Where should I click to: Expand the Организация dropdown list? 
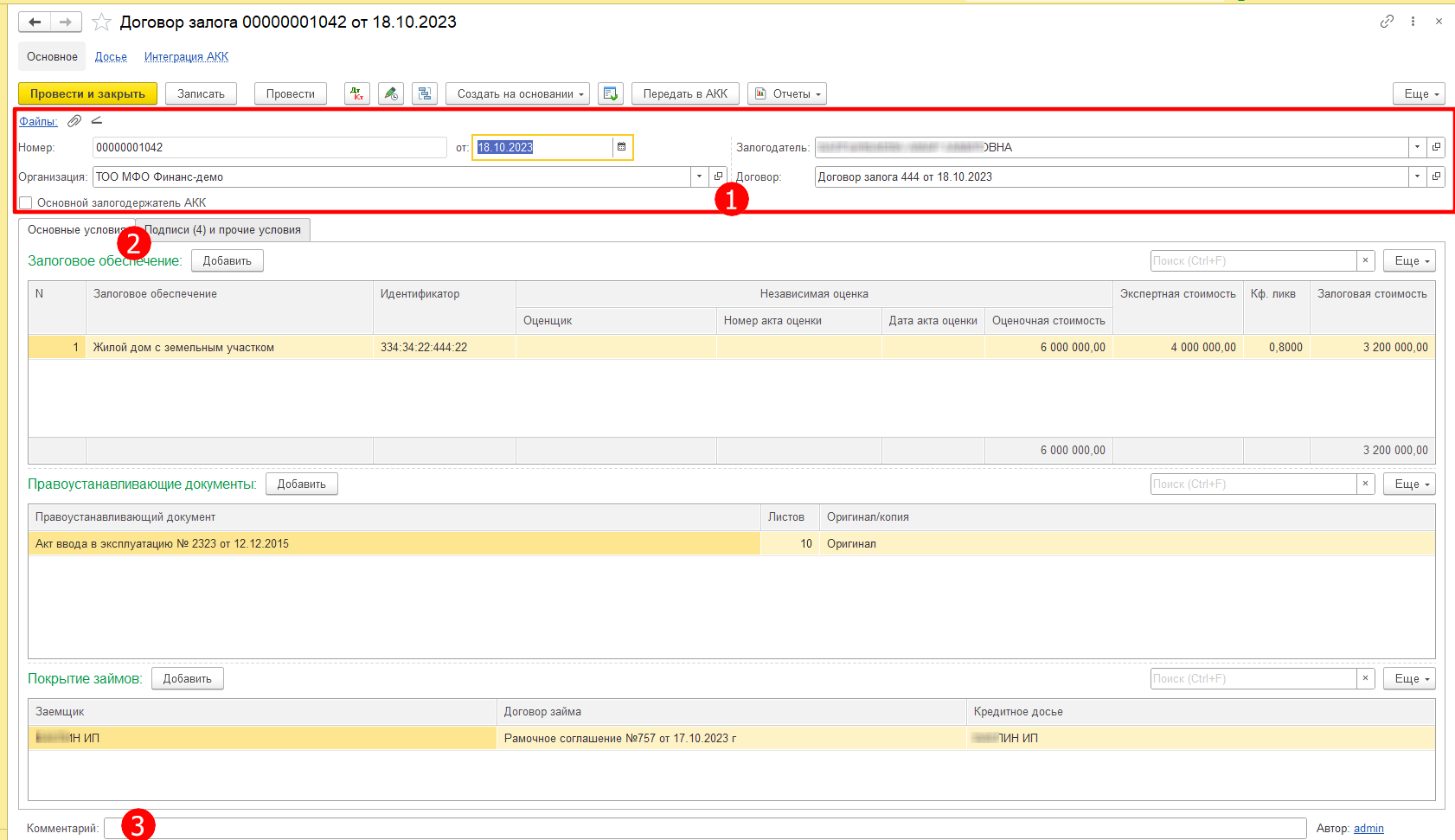tap(699, 176)
